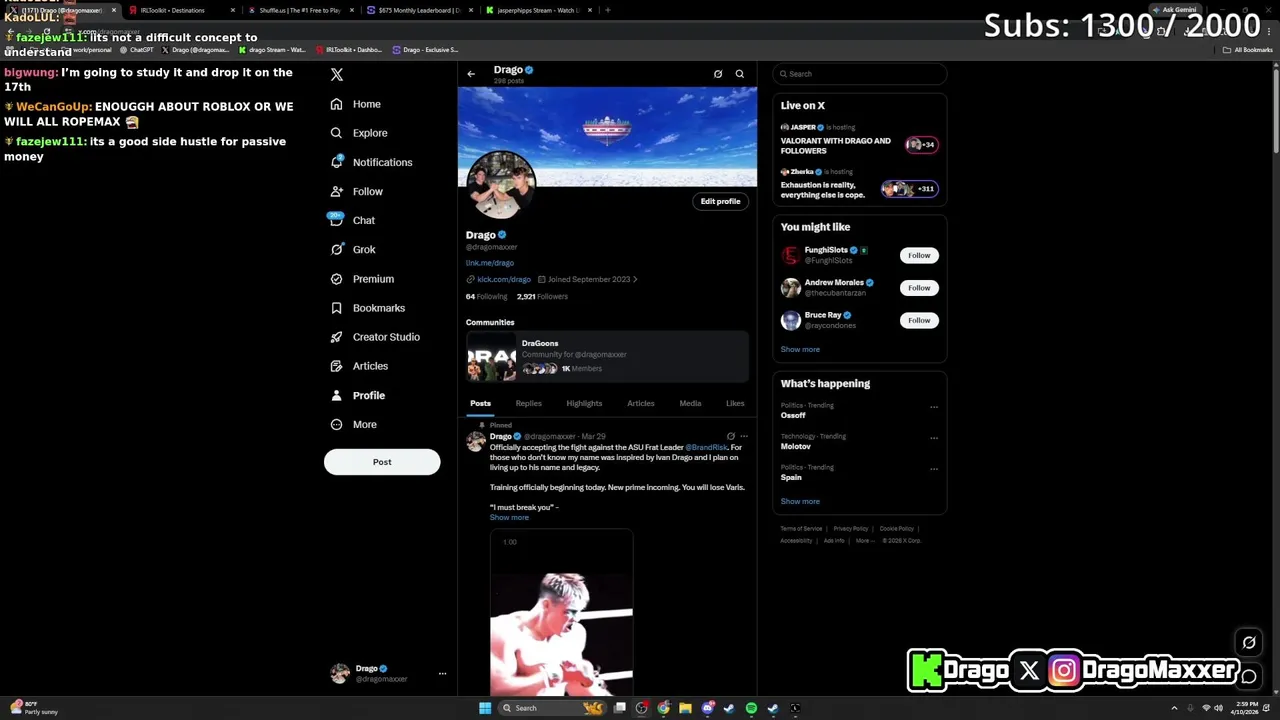
Task: Open the Explore page
Action: click(x=358, y=133)
